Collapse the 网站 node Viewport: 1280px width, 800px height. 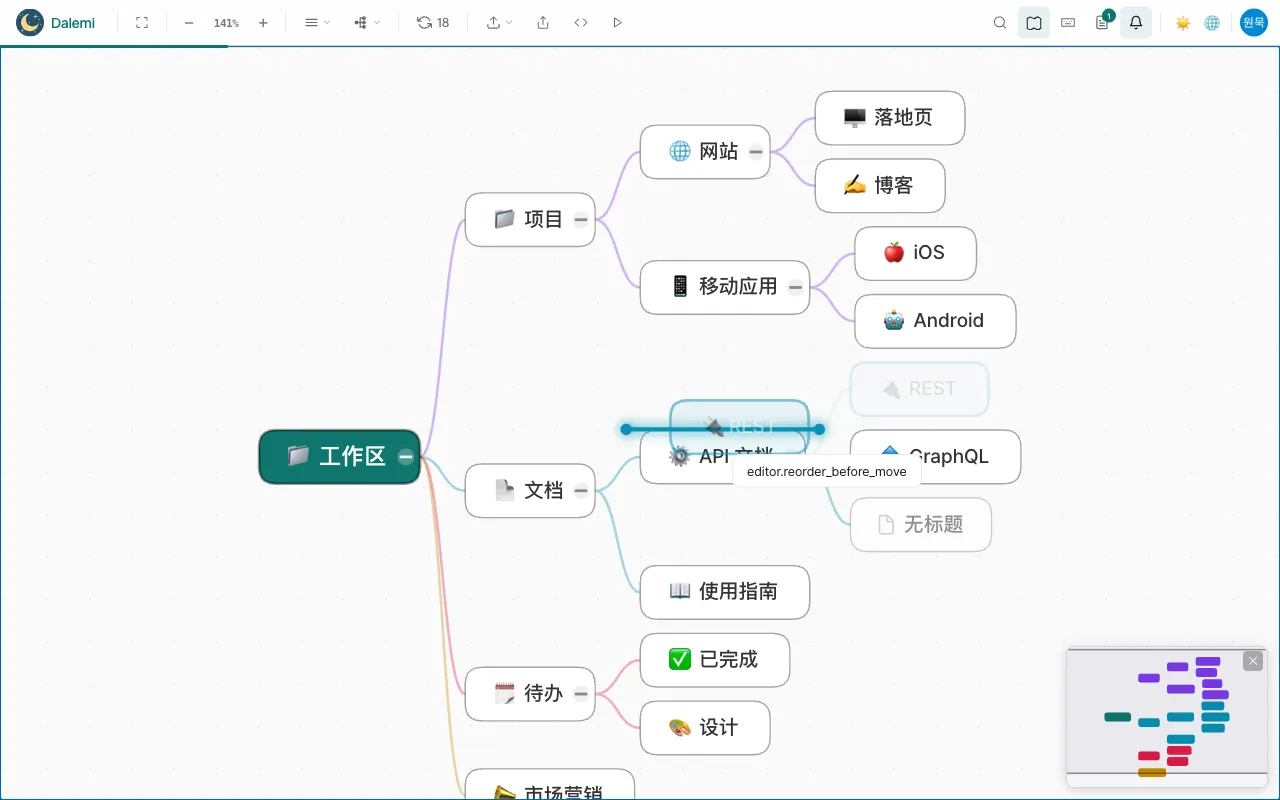click(756, 152)
